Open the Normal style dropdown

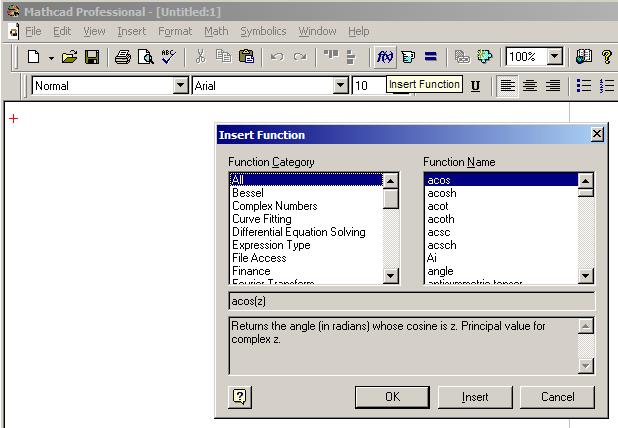(181, 85)
